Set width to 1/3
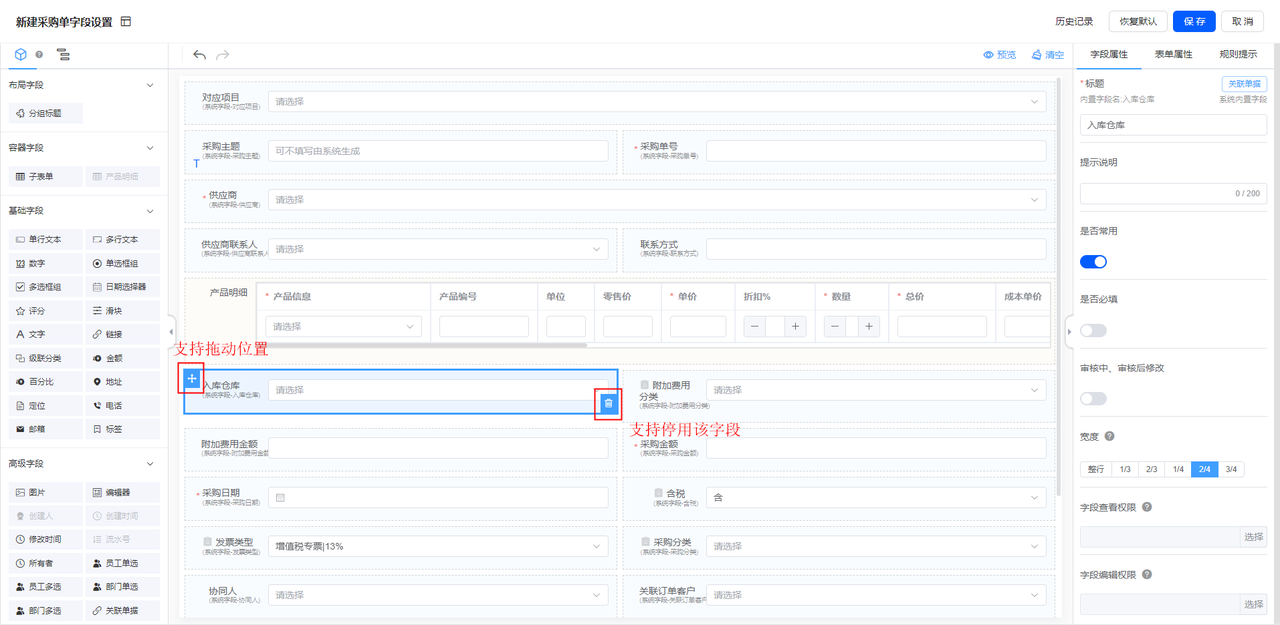 [x=1124, y=469]
